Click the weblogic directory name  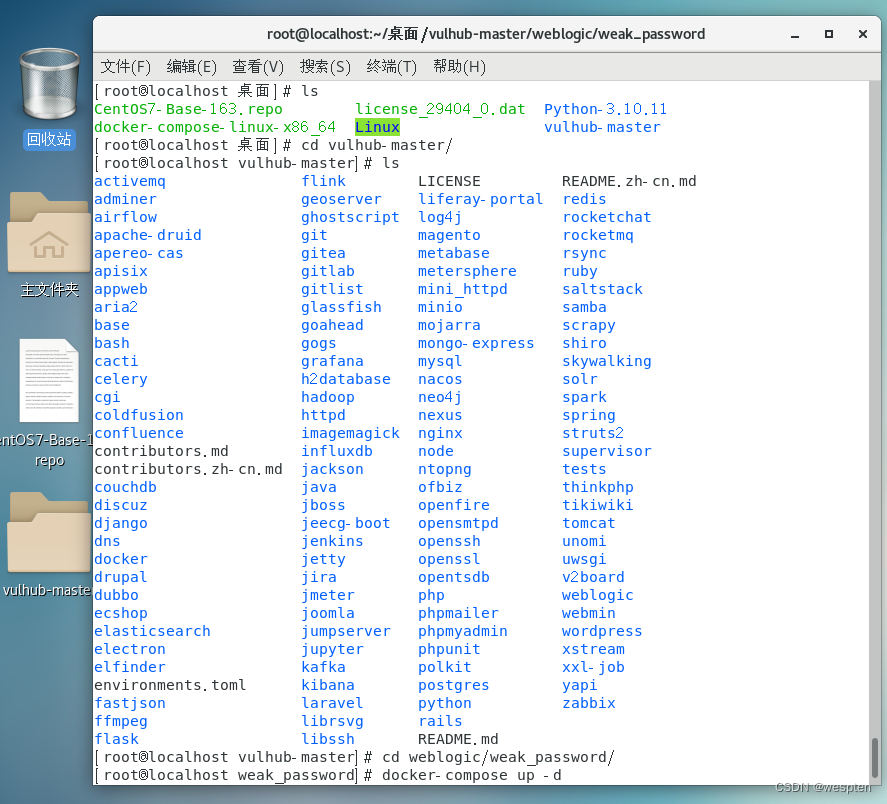[597, 595]
